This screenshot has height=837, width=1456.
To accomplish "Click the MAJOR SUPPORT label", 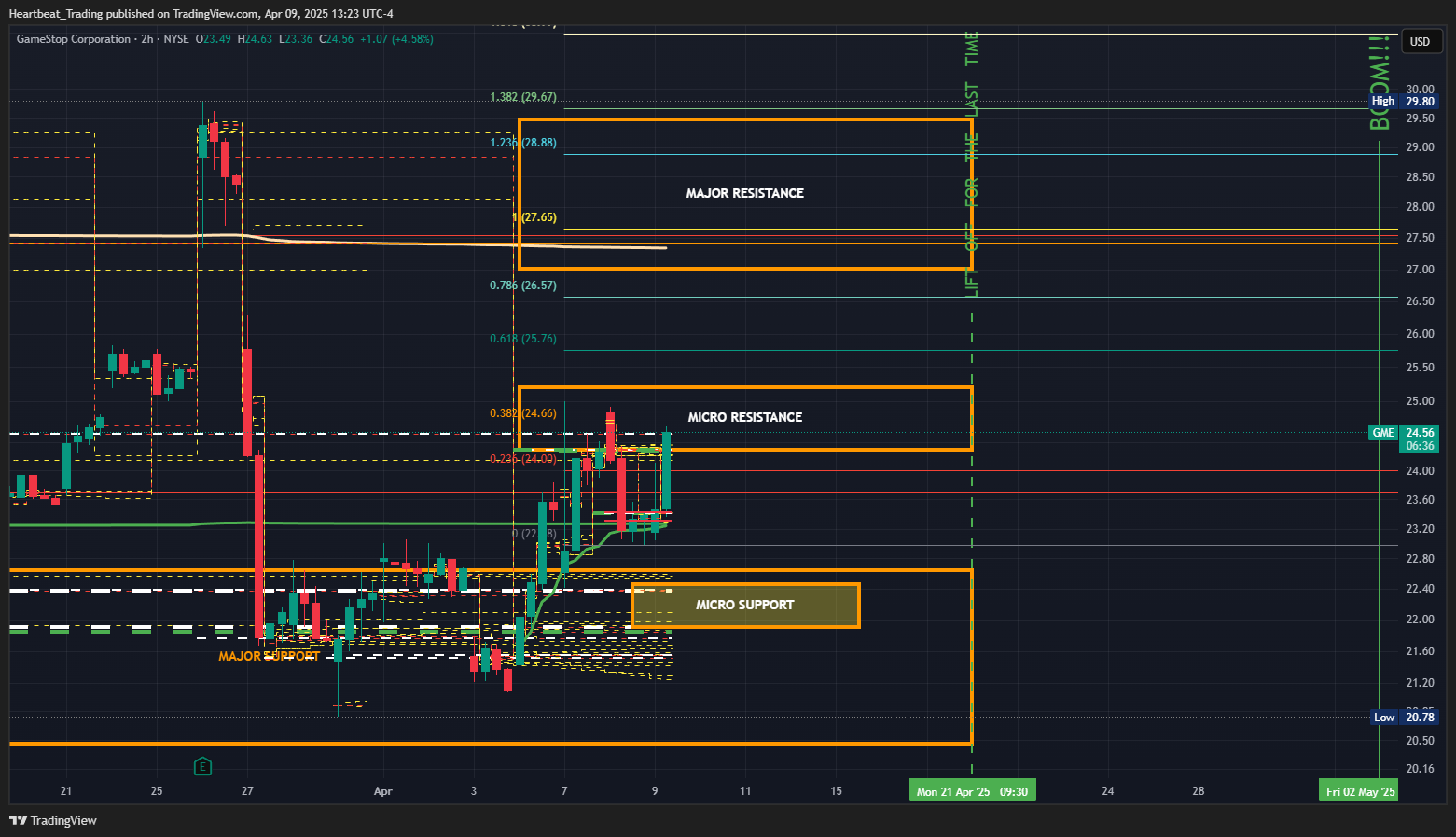I will (269, 656).
